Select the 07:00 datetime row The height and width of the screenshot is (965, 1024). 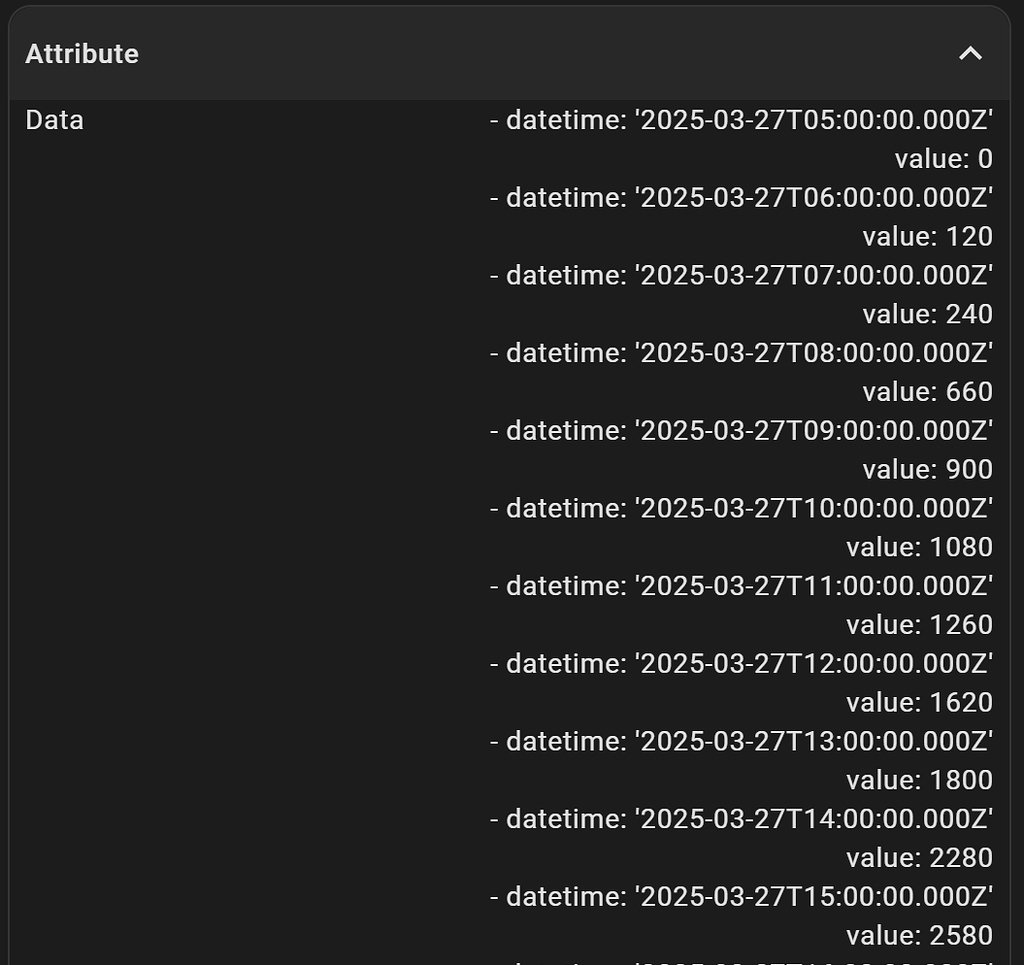741,276
